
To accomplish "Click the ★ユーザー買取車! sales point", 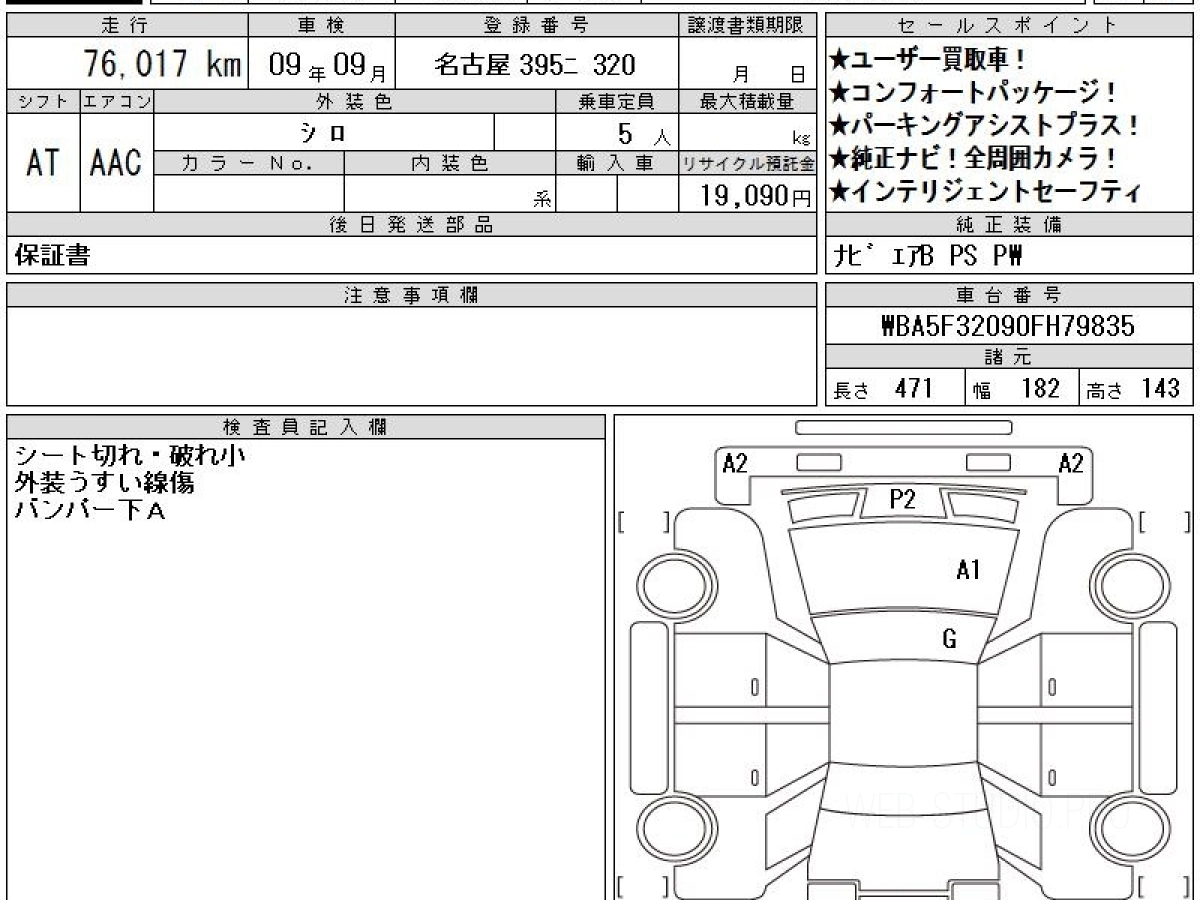I will pyautogui.click(x=927, y=60).
